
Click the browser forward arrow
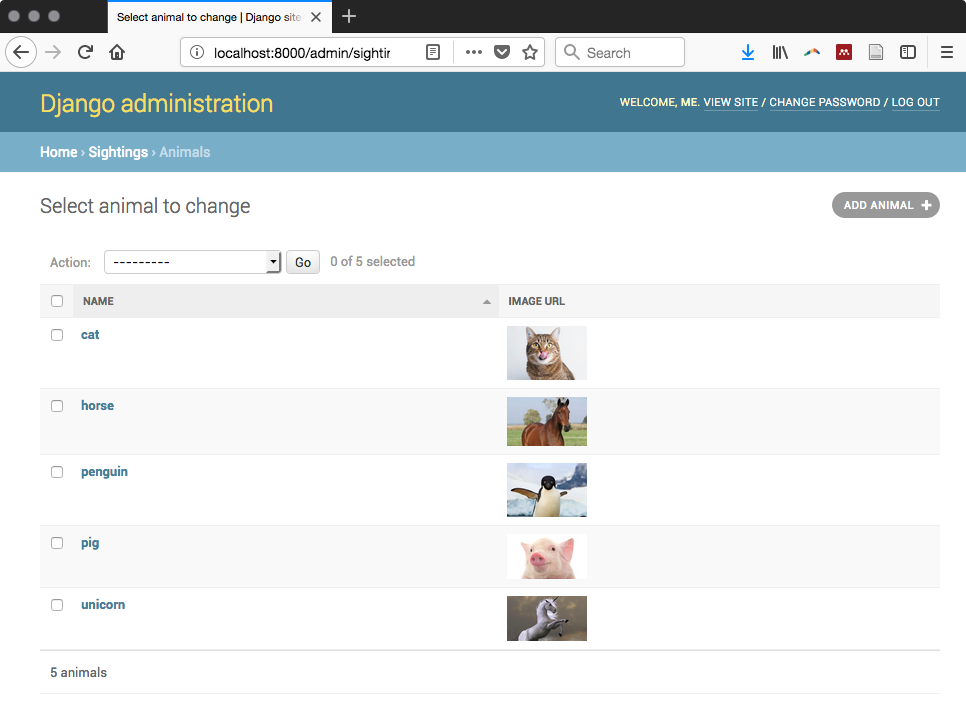(54, 52)
